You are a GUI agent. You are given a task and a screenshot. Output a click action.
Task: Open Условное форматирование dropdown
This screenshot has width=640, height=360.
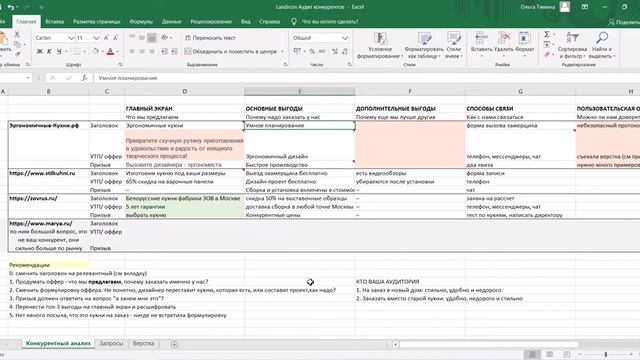[x=380, y=45]
